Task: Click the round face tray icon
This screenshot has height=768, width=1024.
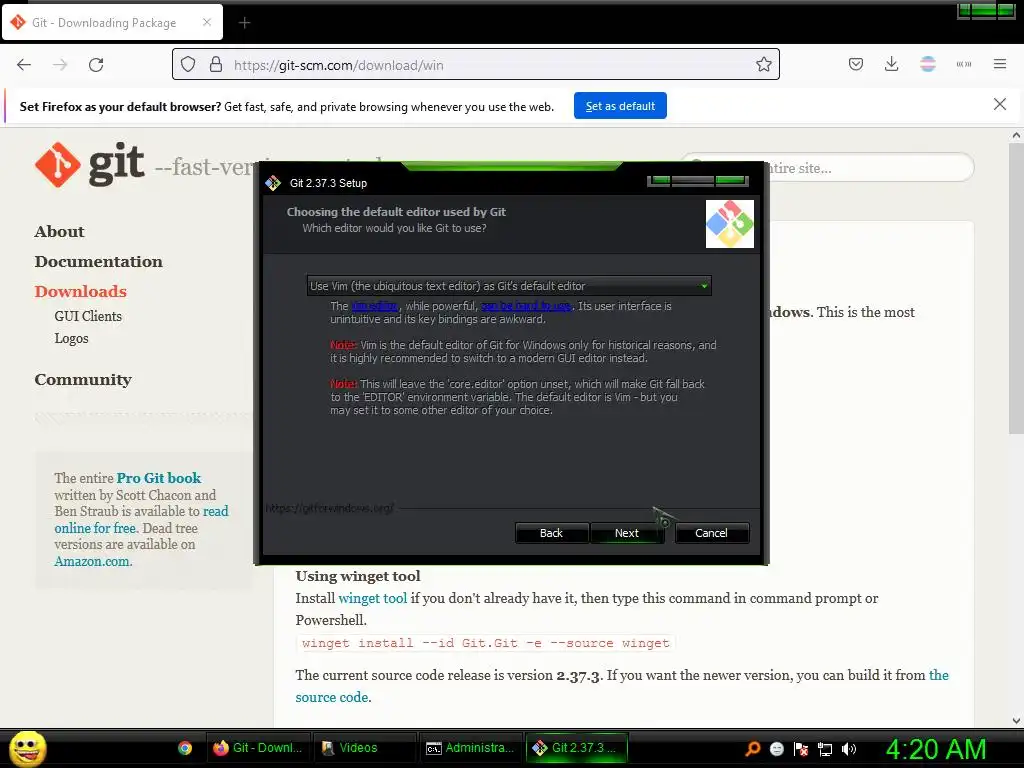Action: tap(776, 748)
